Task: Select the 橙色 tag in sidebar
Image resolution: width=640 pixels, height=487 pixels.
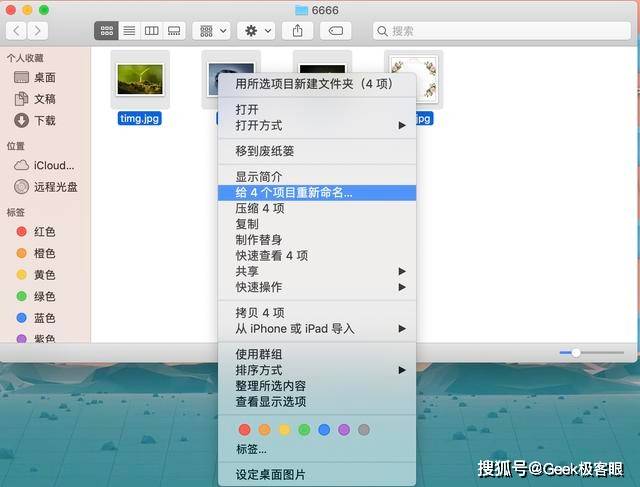Action: click(x=45, y=254)
